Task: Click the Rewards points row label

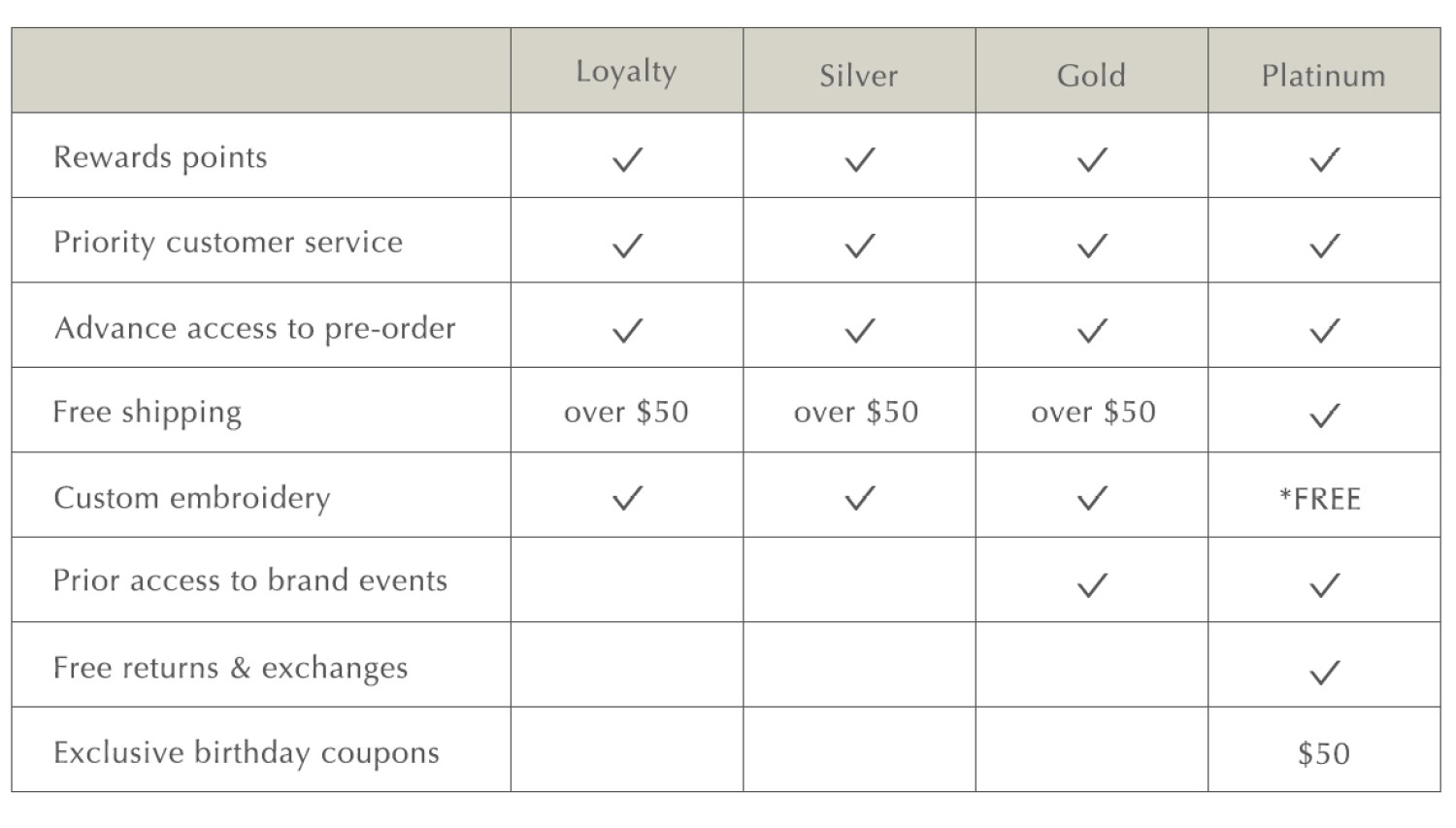Action: [160, 157]
